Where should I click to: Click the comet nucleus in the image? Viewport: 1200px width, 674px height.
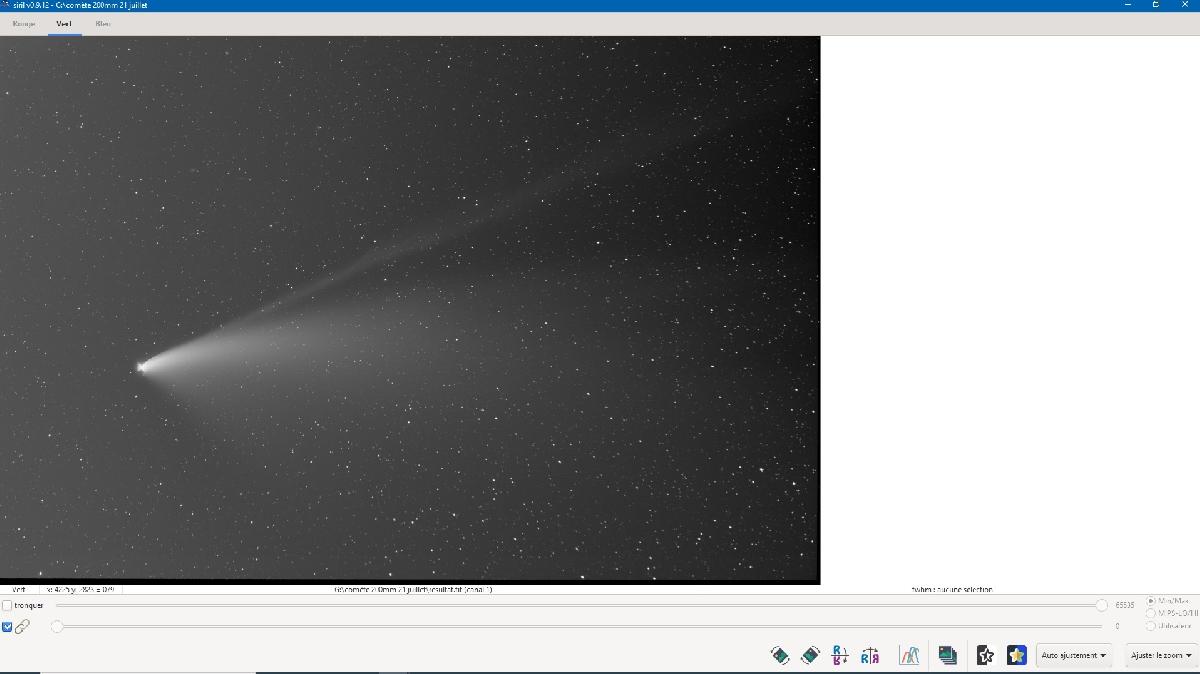tap(142, 367)
